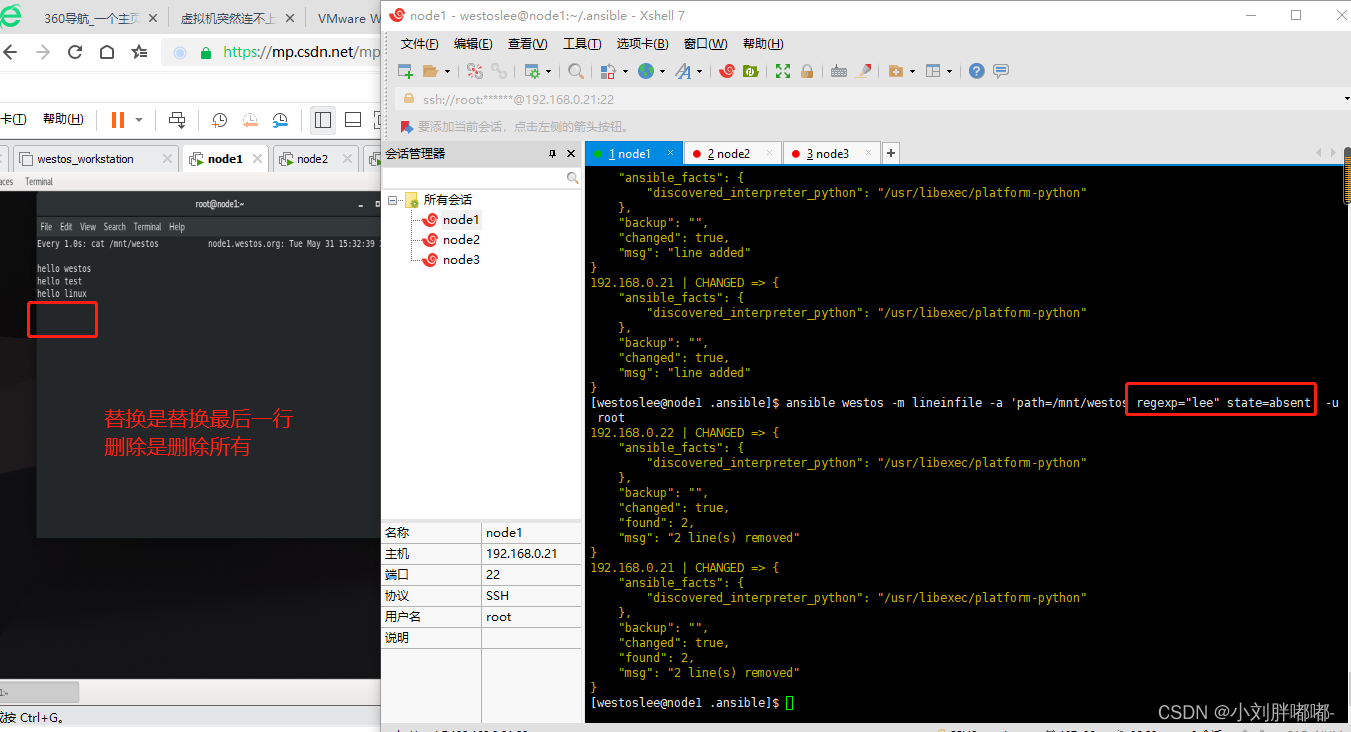Click the session manager search box
The image size is (1351, 732).
pos(482,177)
